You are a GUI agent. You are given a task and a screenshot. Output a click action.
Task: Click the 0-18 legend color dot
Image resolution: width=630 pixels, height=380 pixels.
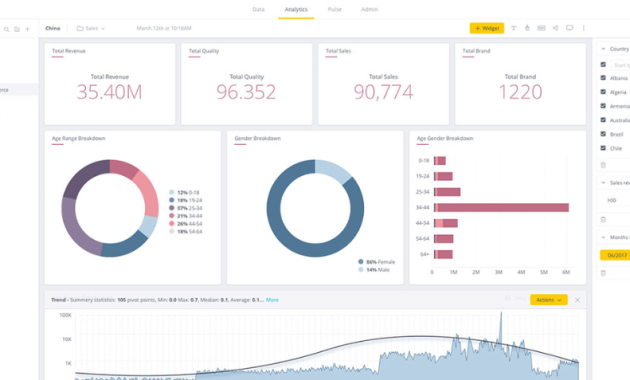tap(172, 192)
